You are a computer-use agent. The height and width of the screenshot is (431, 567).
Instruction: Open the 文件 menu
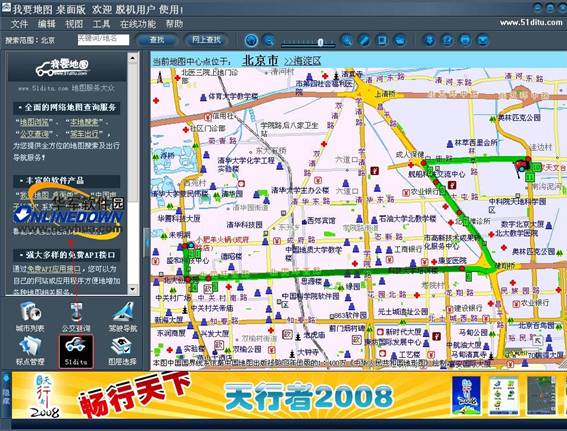19,24
